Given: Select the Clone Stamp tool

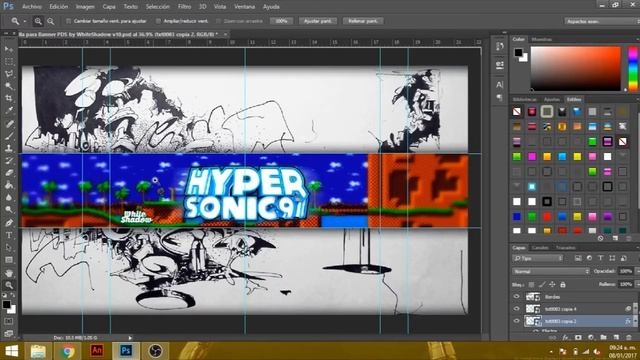Looking at the screenshot, I should pyautogui.click(x=9, y=148).
